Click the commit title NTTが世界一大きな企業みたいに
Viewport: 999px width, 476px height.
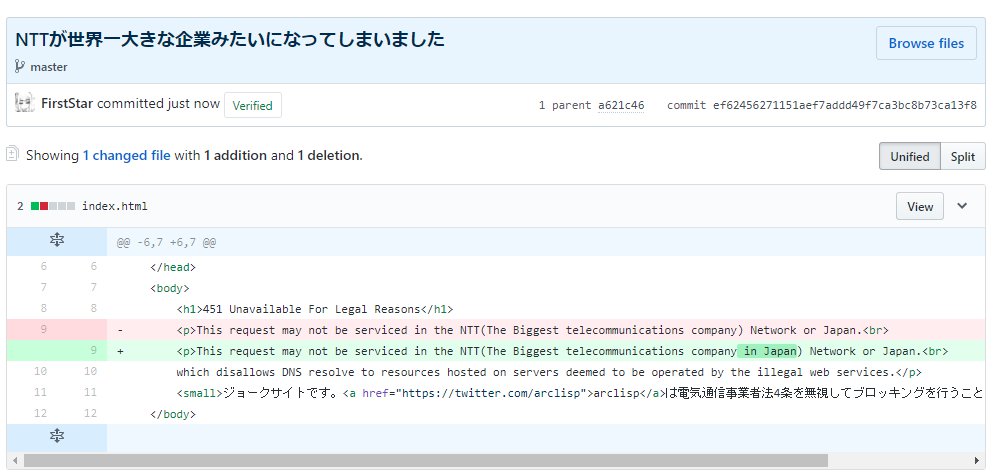(x=229, y=40)
